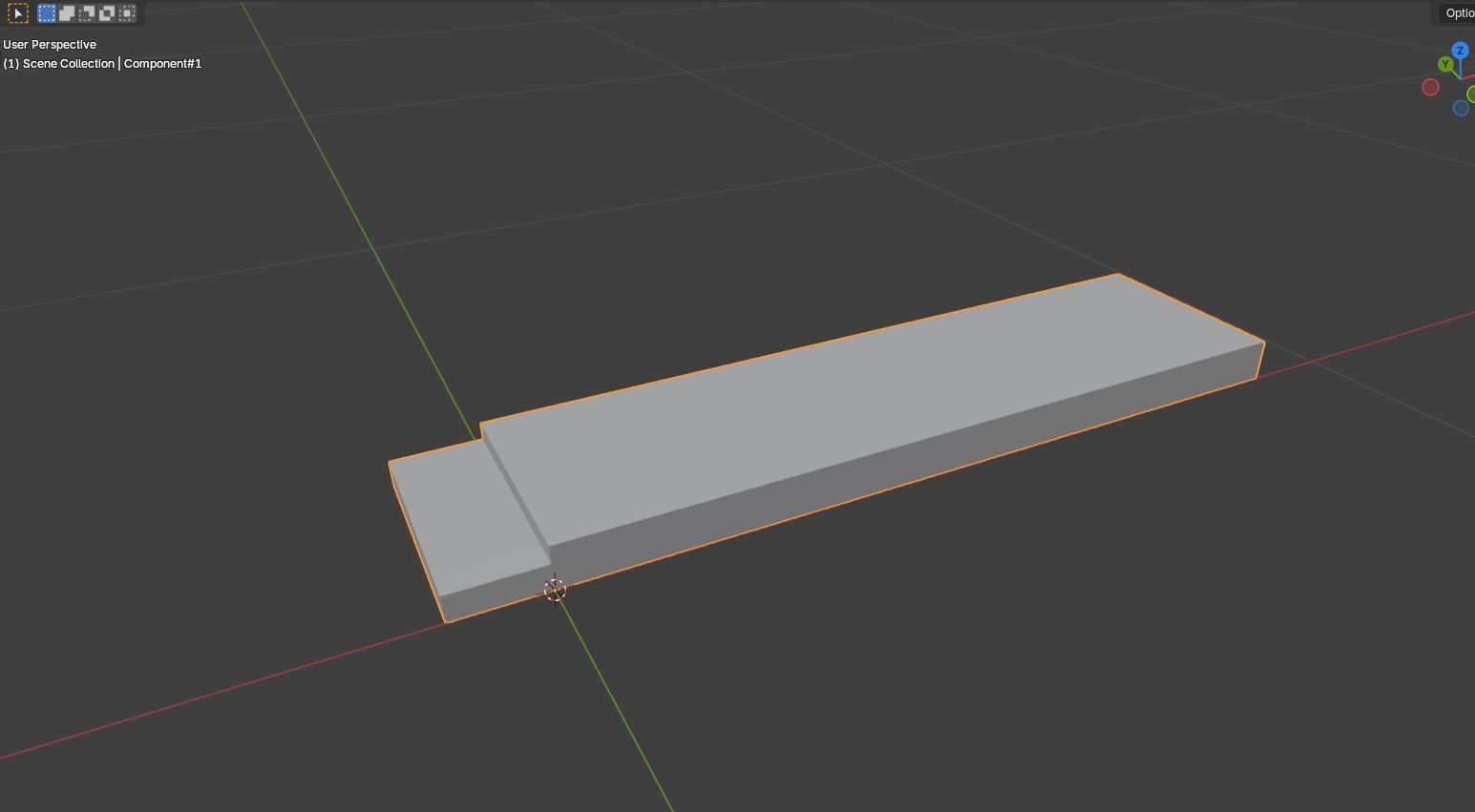
Task: Click the 3D cursor at the origin
Action: 555,590
